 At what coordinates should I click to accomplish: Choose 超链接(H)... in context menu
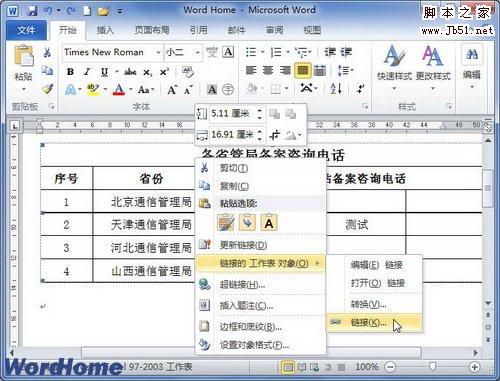260,285
